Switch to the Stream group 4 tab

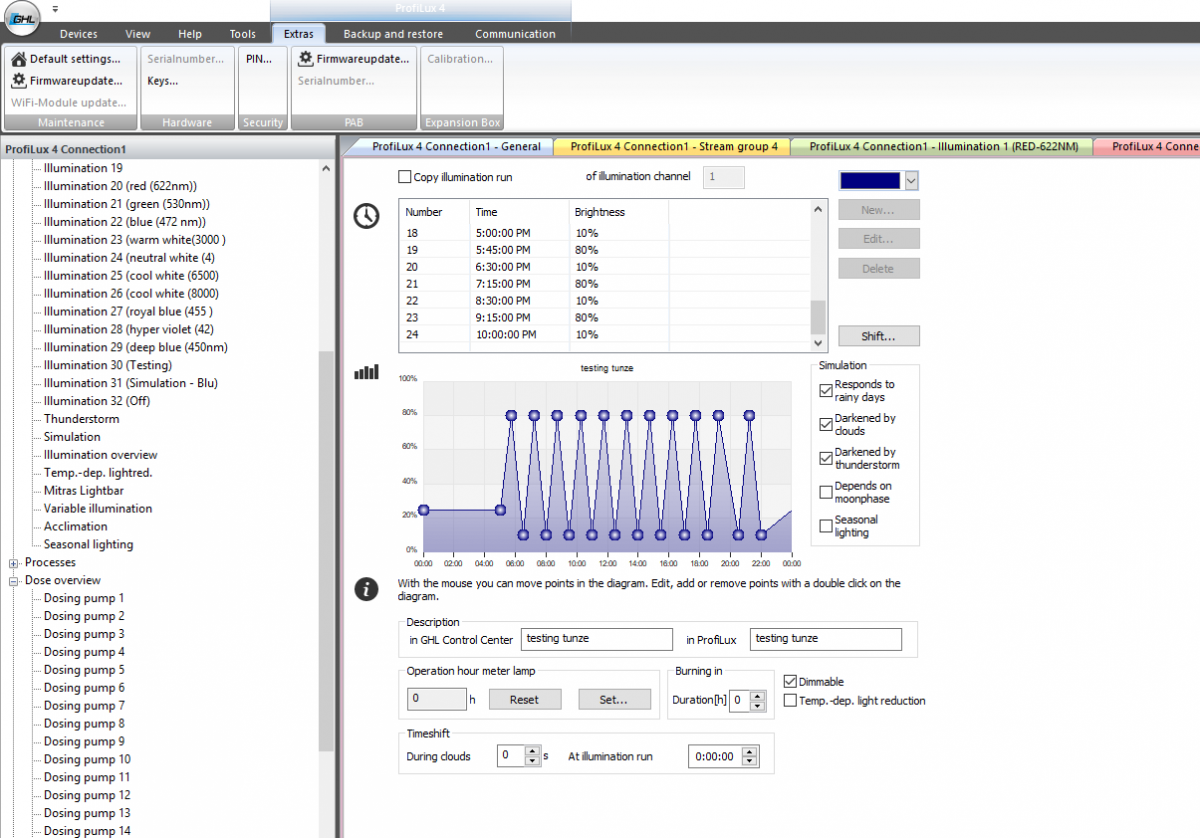coord(673,146)
